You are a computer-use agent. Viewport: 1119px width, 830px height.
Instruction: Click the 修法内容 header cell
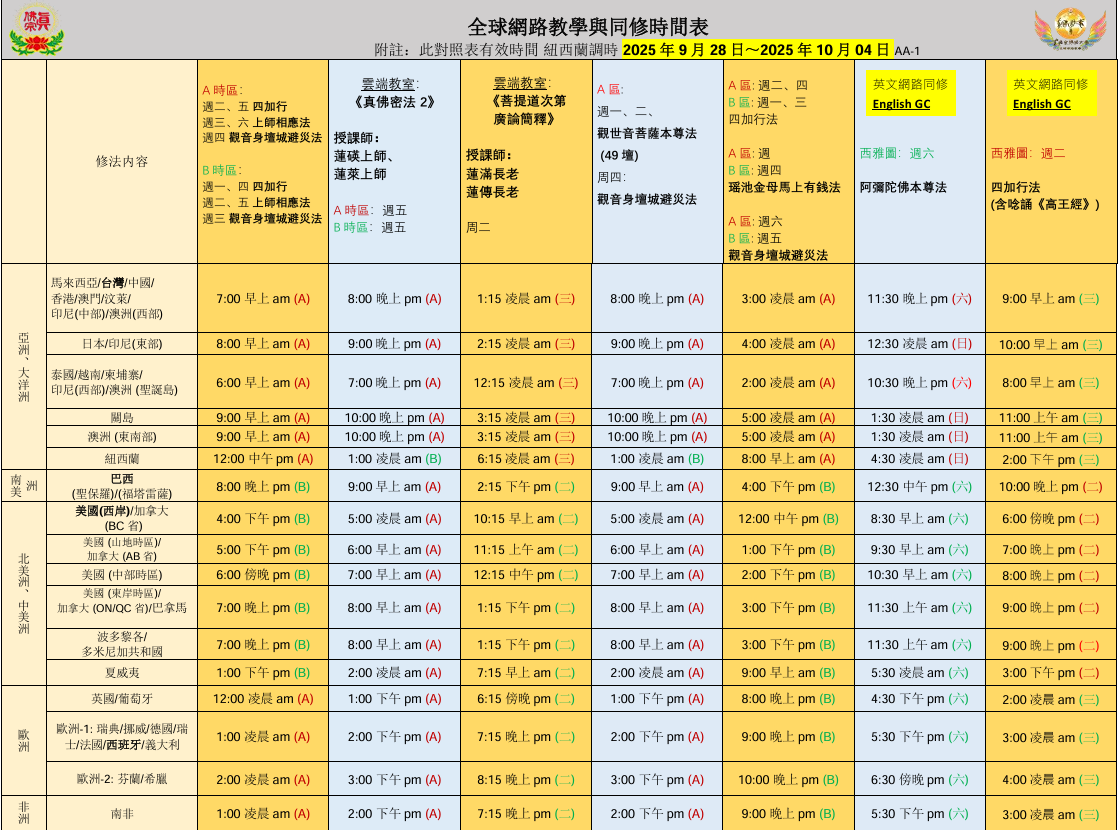click(122, 161)
